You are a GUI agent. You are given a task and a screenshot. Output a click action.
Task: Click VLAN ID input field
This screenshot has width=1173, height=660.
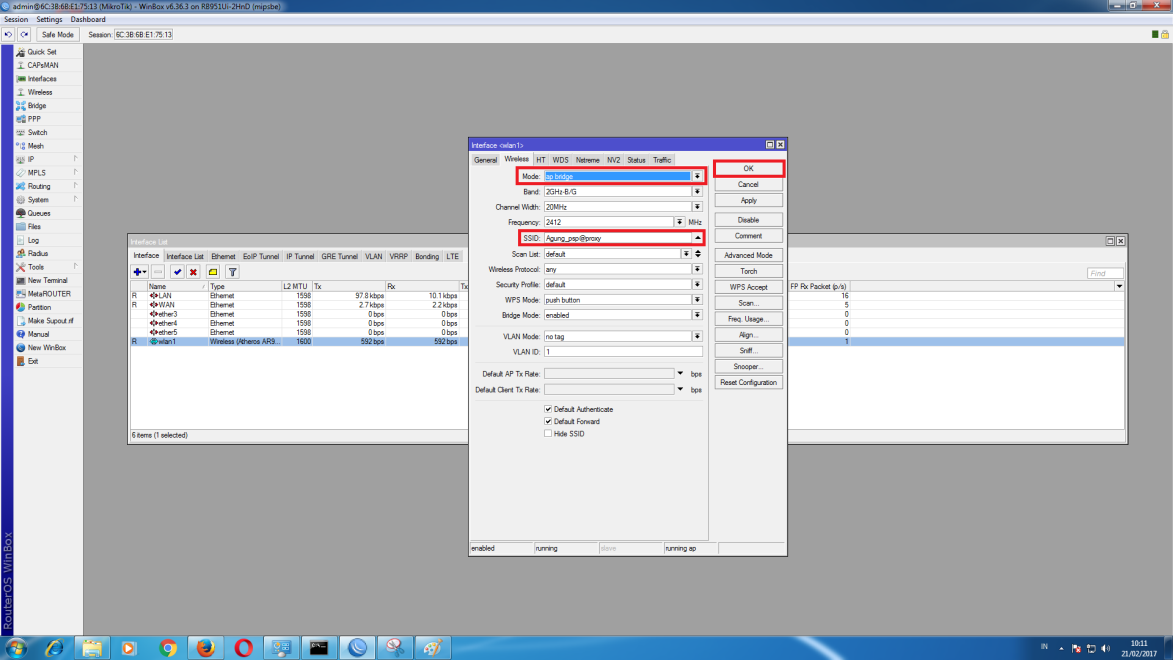click(x=623, y=352)
